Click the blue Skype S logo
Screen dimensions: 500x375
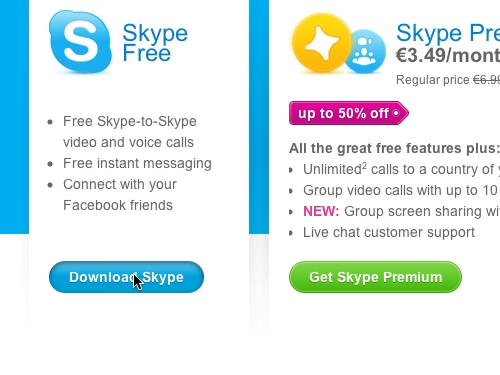80,42
